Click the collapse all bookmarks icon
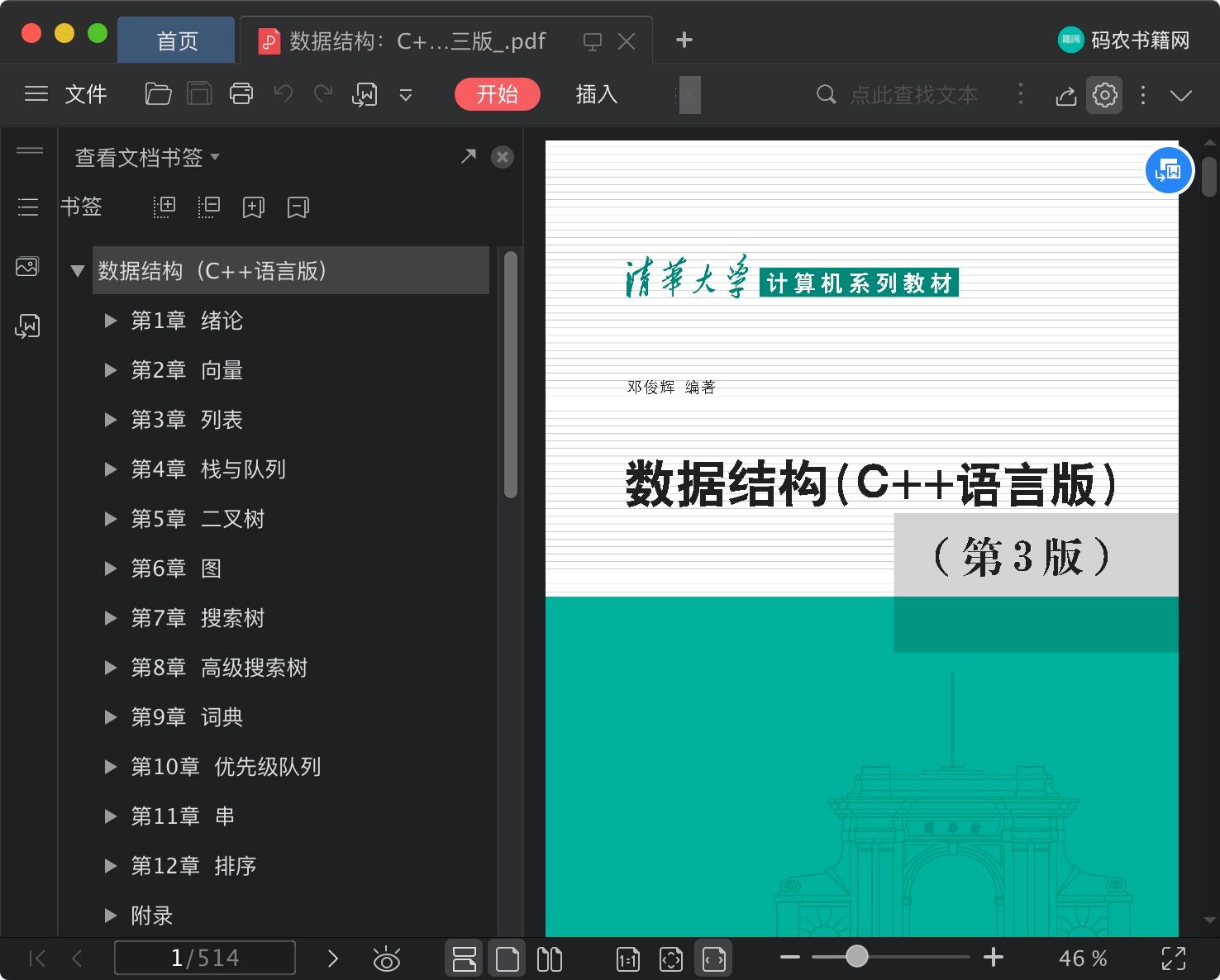The image size is (1220, 980). tap(209, 207)
